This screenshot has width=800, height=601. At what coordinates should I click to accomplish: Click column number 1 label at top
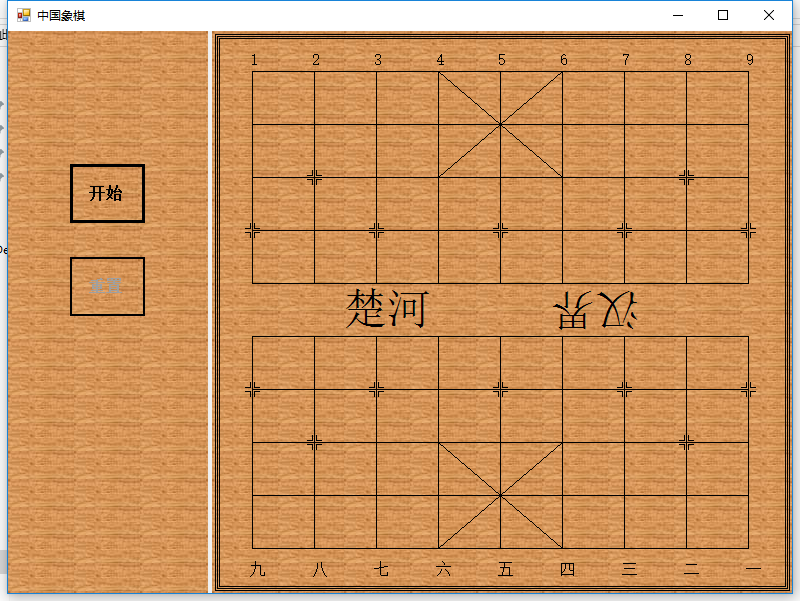pyautogui.click(x=254, y=60)
